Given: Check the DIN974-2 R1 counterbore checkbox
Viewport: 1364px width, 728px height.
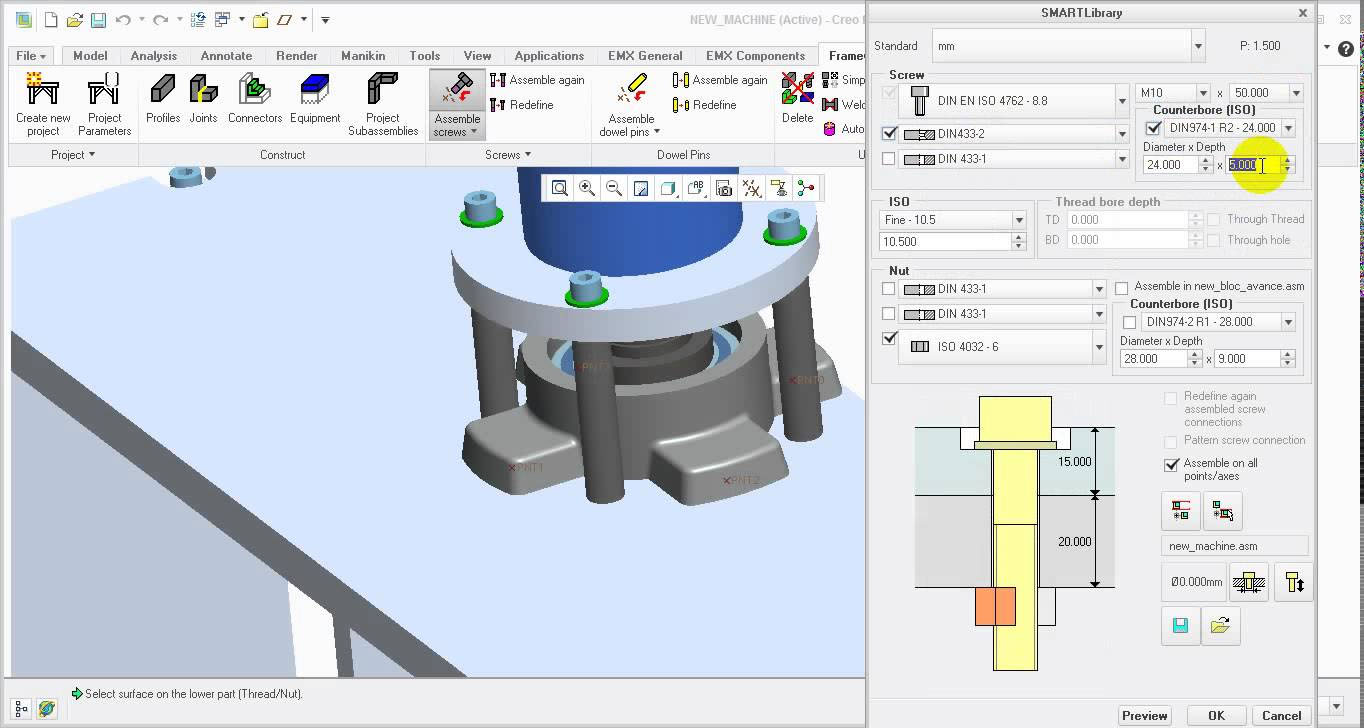Looking at the screenshot, I should (x=1130, y=322).
